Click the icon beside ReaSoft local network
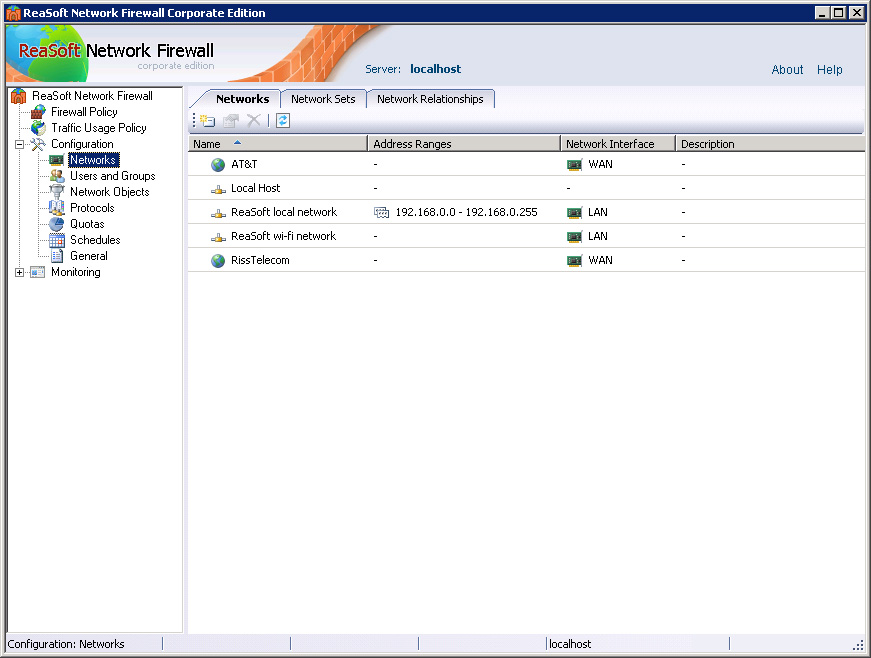871x658 pixels. pyautogui.click(x=218, y=213)
